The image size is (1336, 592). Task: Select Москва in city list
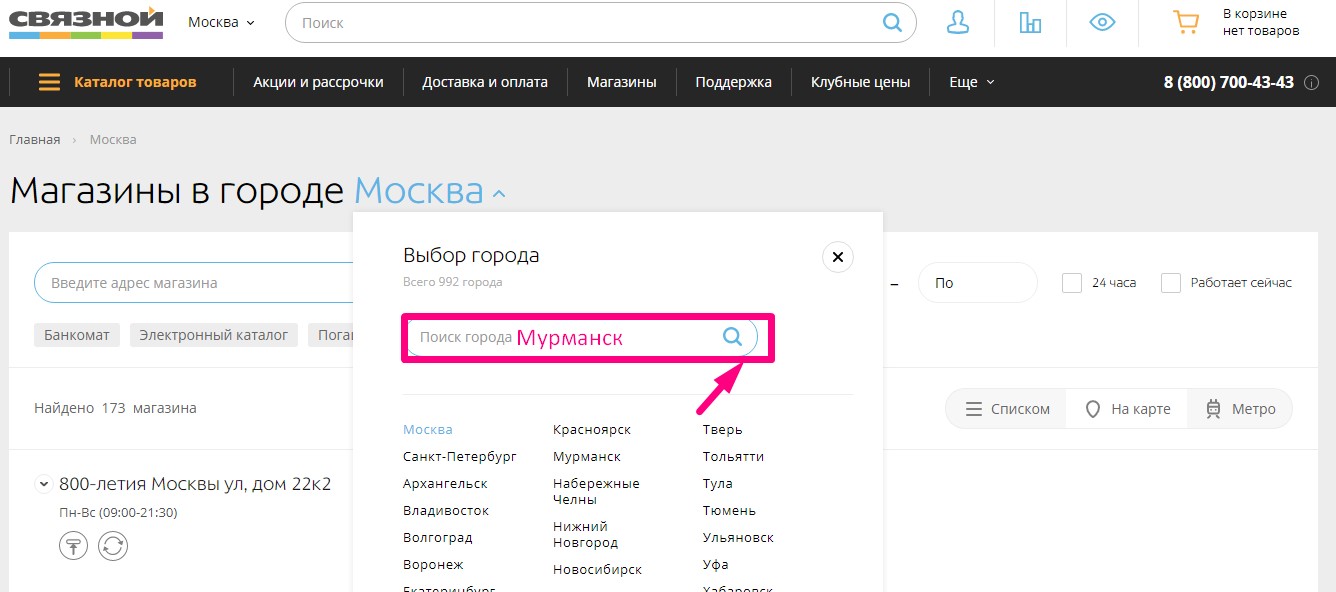(x=428, y=429)
